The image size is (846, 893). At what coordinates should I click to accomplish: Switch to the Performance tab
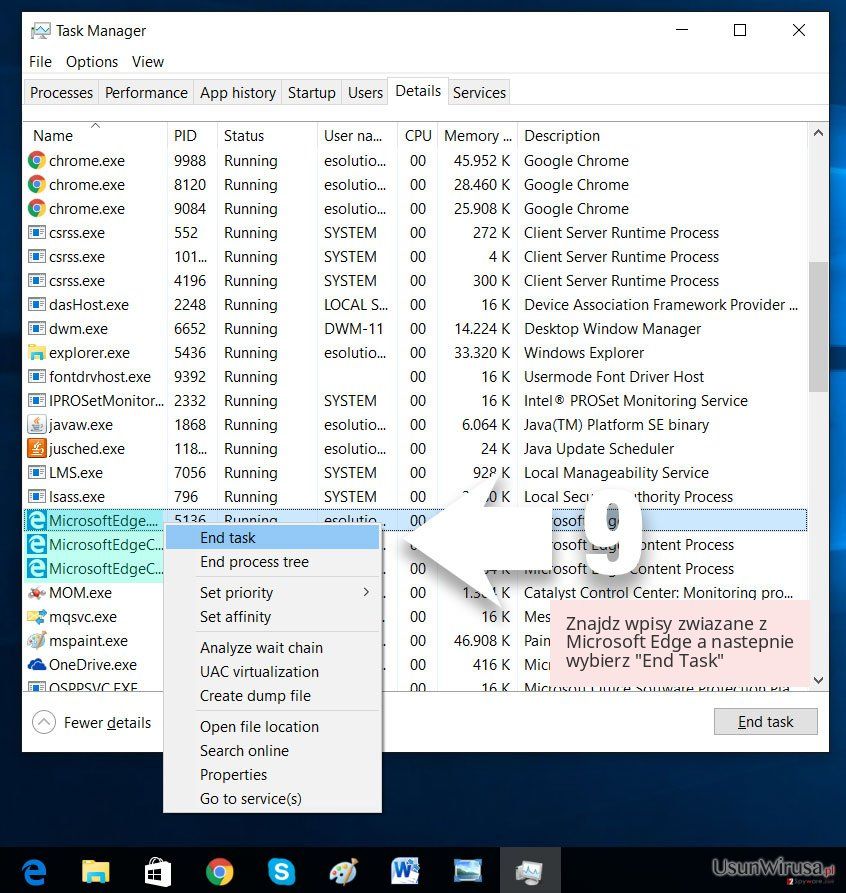(146, 92)
